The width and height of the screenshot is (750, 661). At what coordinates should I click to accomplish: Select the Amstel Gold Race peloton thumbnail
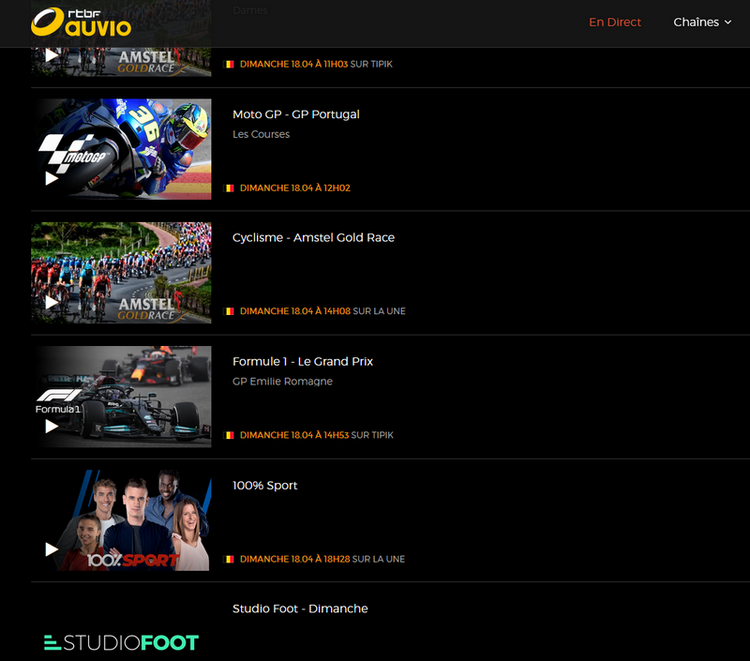[121, 273]
